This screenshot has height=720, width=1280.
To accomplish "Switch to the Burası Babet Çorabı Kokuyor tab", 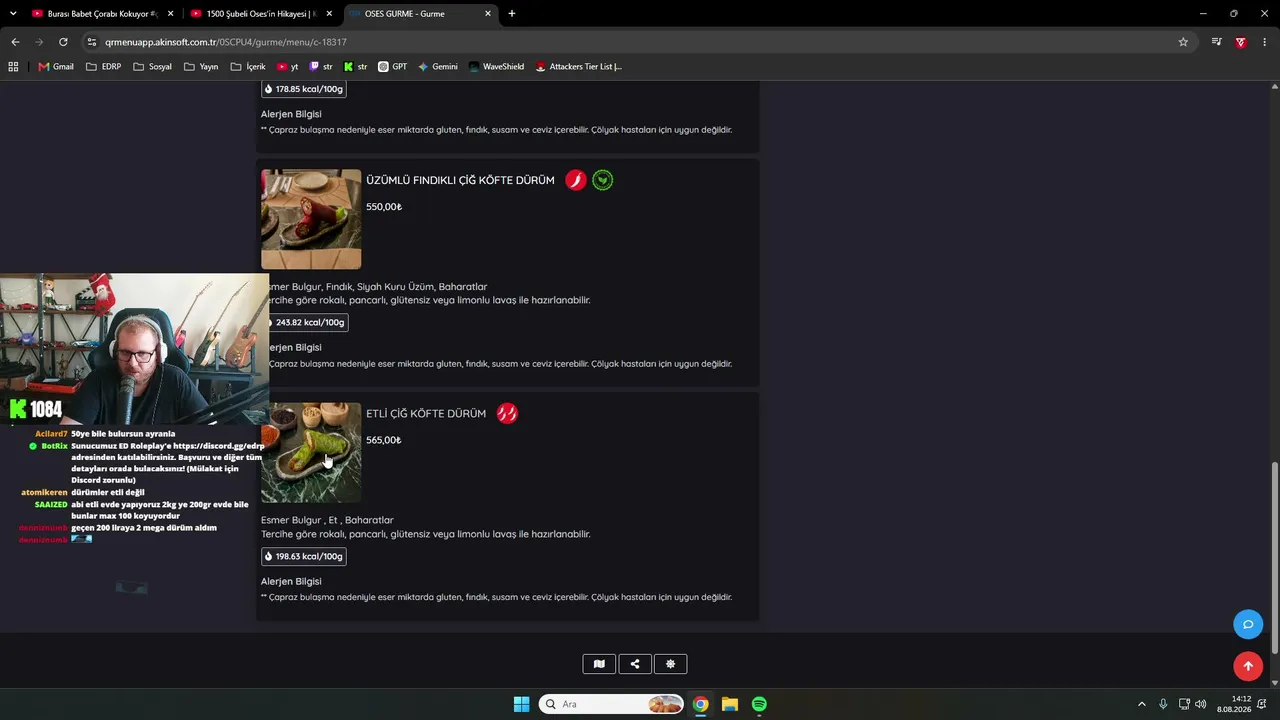I will coord(102,14).
